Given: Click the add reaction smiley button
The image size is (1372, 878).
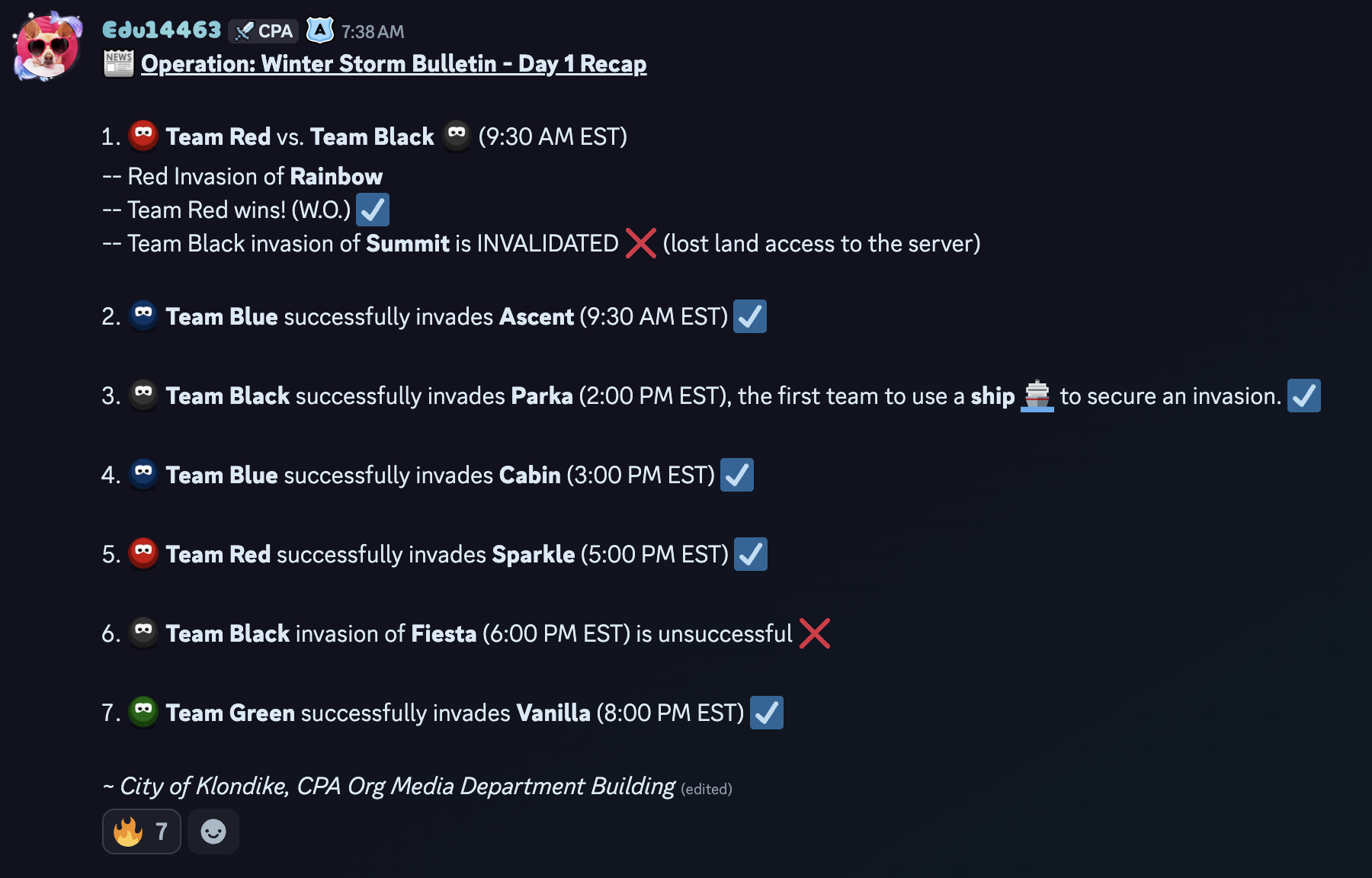Looking at the screenshot, I should pos(213,832).
